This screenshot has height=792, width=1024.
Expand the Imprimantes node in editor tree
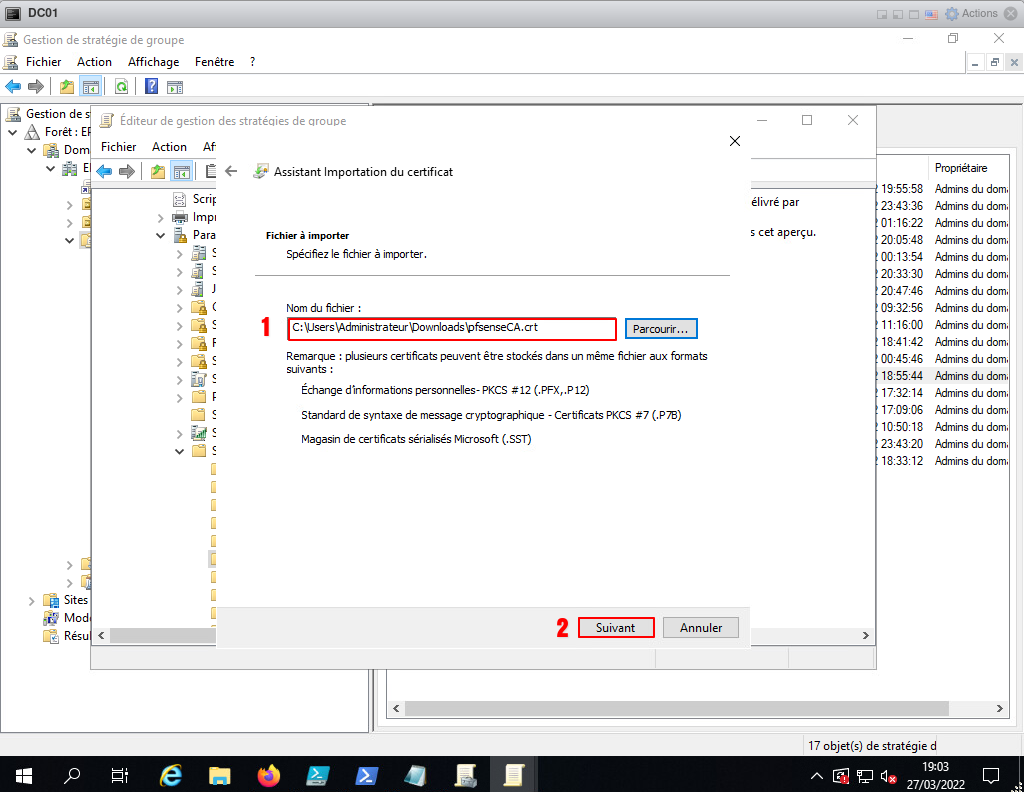coord(161,217)
